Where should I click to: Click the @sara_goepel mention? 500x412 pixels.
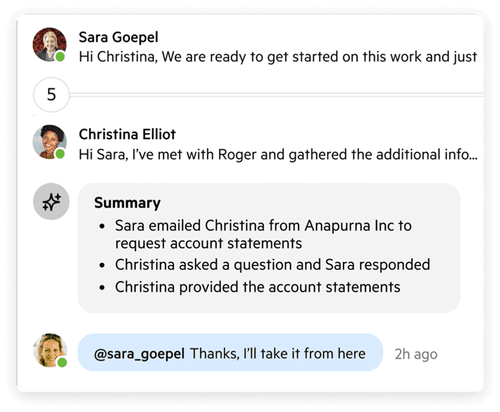[x=139, y=354]
